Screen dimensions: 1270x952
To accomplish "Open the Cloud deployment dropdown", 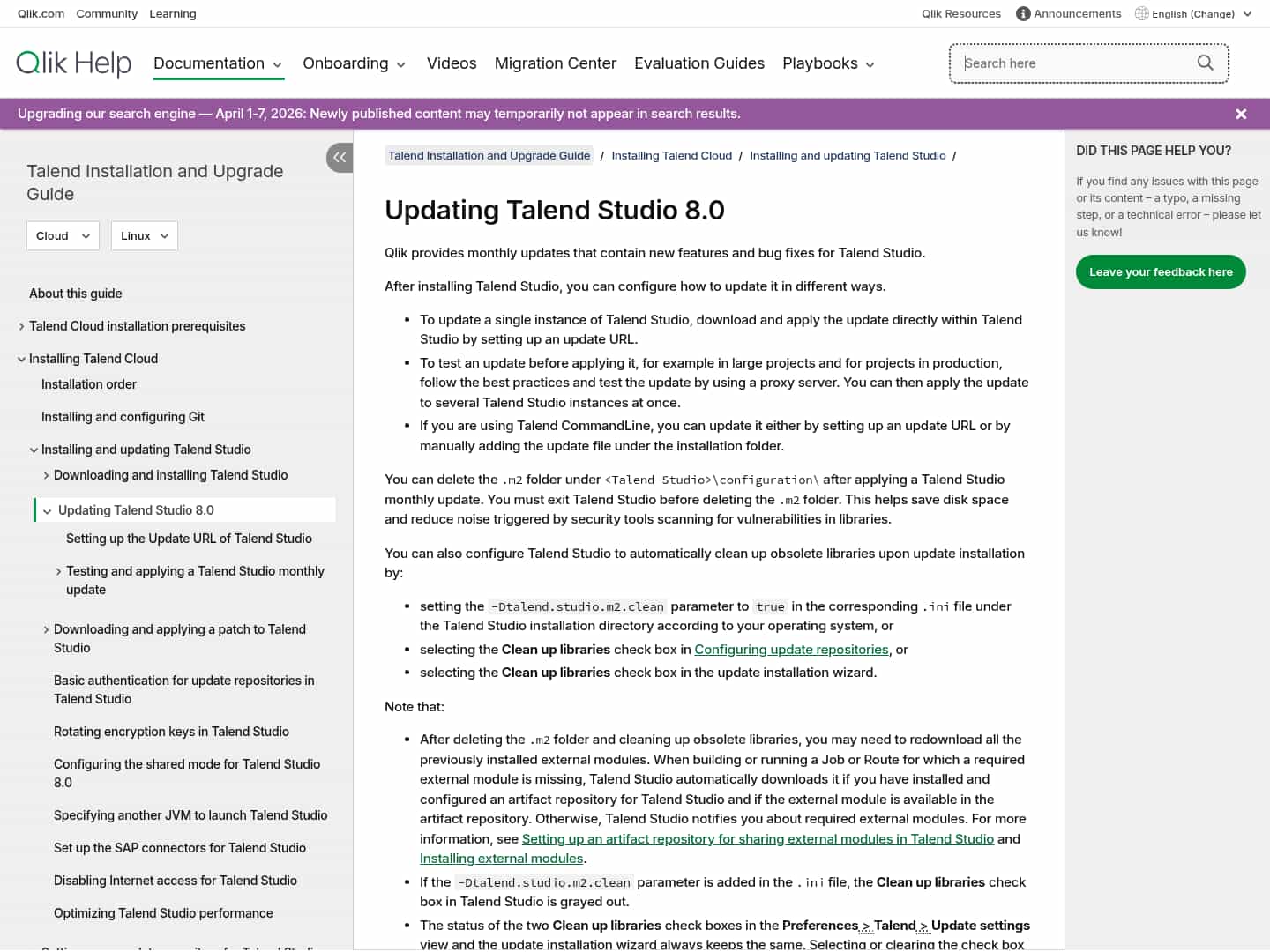I will (63, 235).
